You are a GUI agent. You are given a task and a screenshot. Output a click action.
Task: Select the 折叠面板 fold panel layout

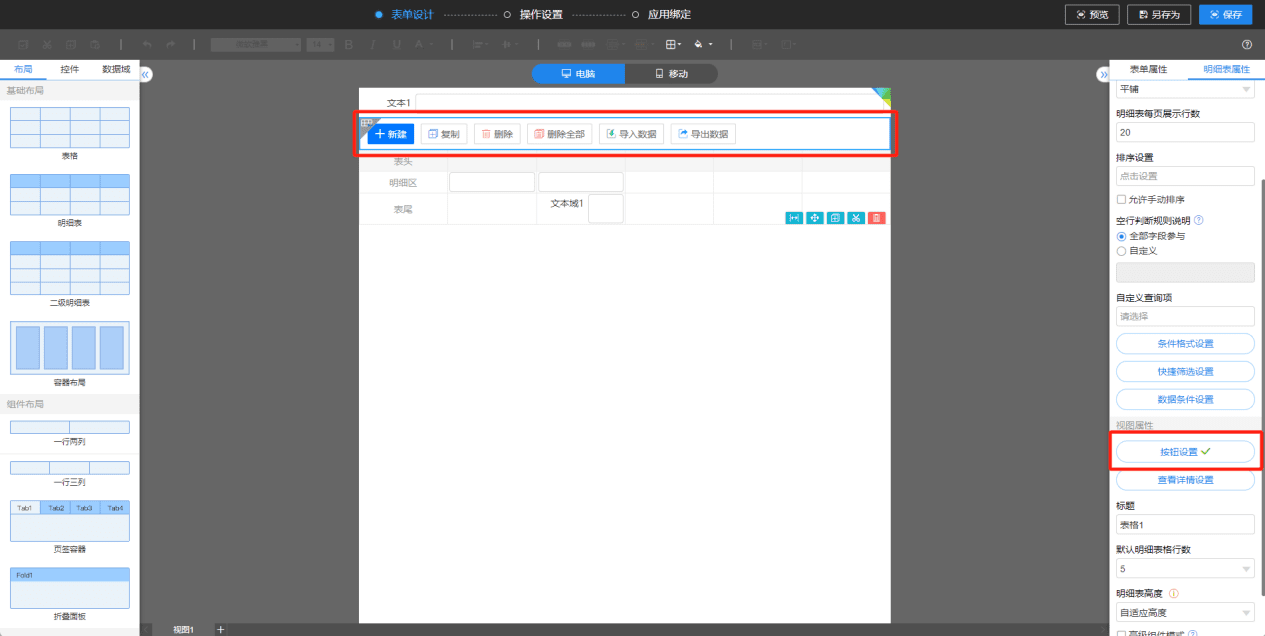coord(69,588)
